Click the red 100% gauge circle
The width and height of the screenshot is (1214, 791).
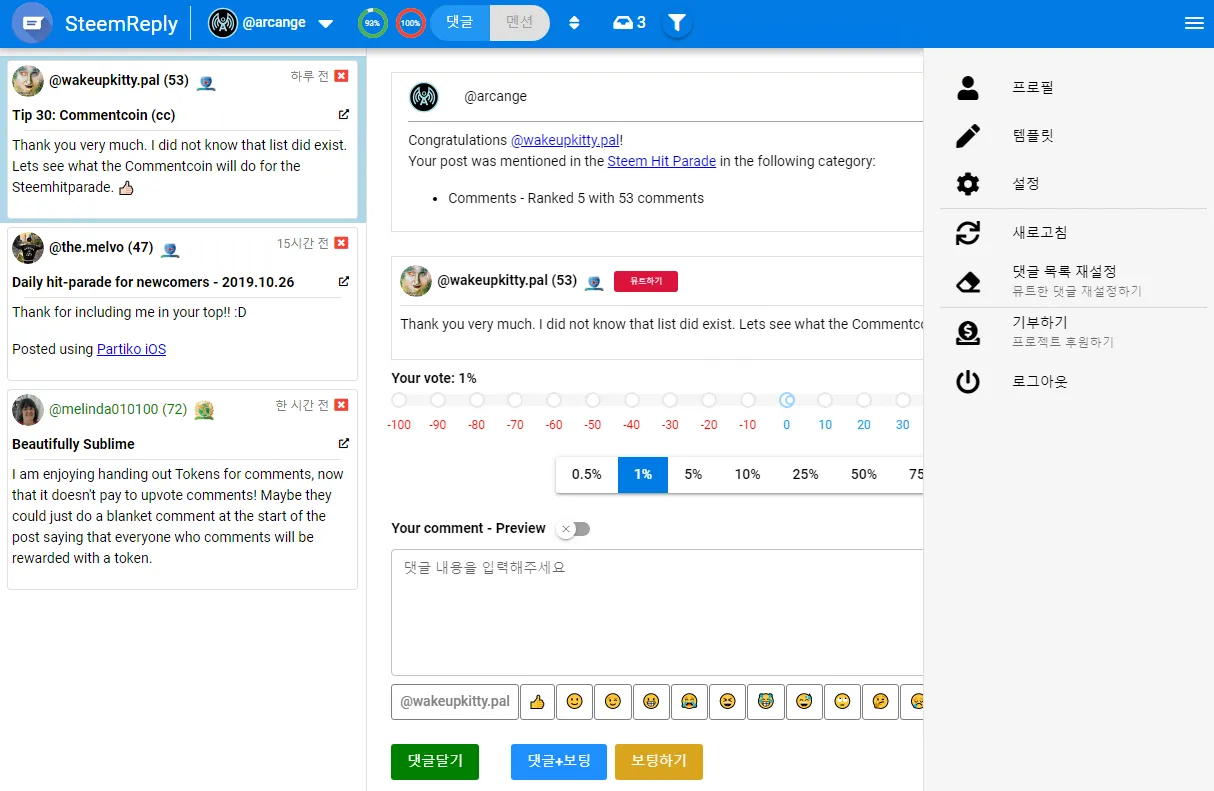pyautogui.click(x=410, y=22)
